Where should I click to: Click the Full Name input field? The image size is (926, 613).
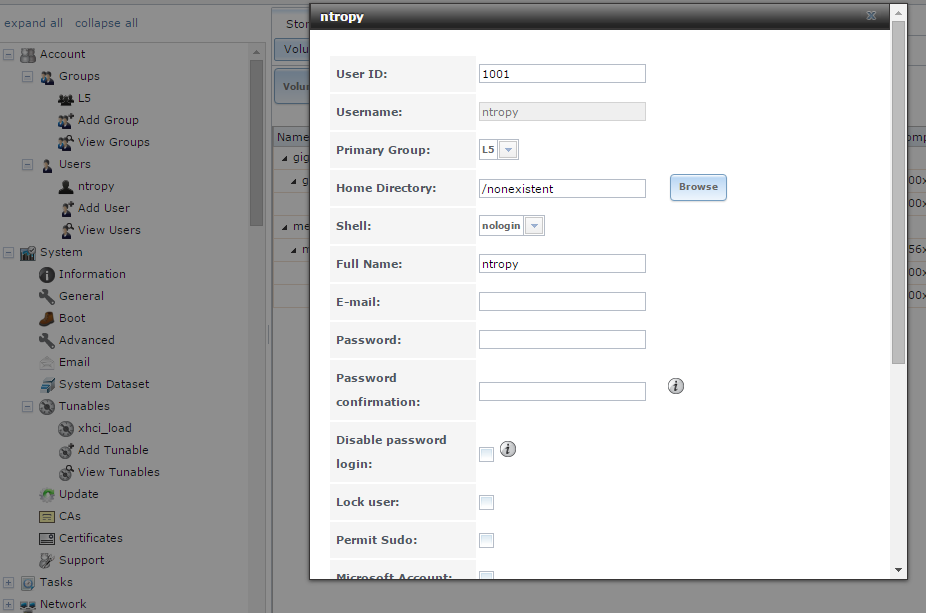point(562,264)
